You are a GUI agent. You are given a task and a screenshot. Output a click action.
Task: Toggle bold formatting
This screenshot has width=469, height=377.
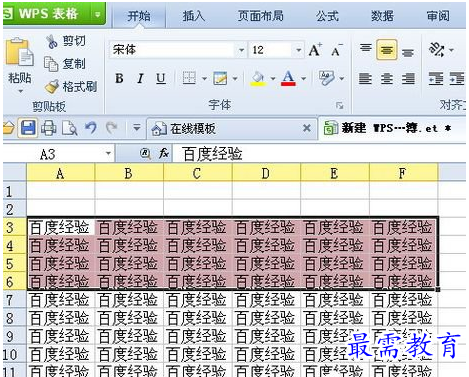(x=119, y=79)
